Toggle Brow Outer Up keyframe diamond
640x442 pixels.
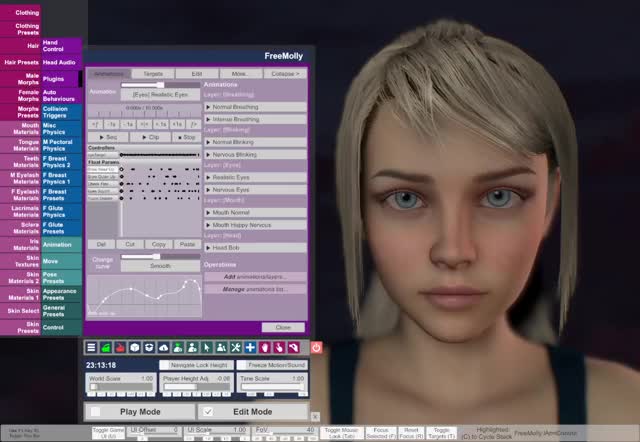(121, 176)
